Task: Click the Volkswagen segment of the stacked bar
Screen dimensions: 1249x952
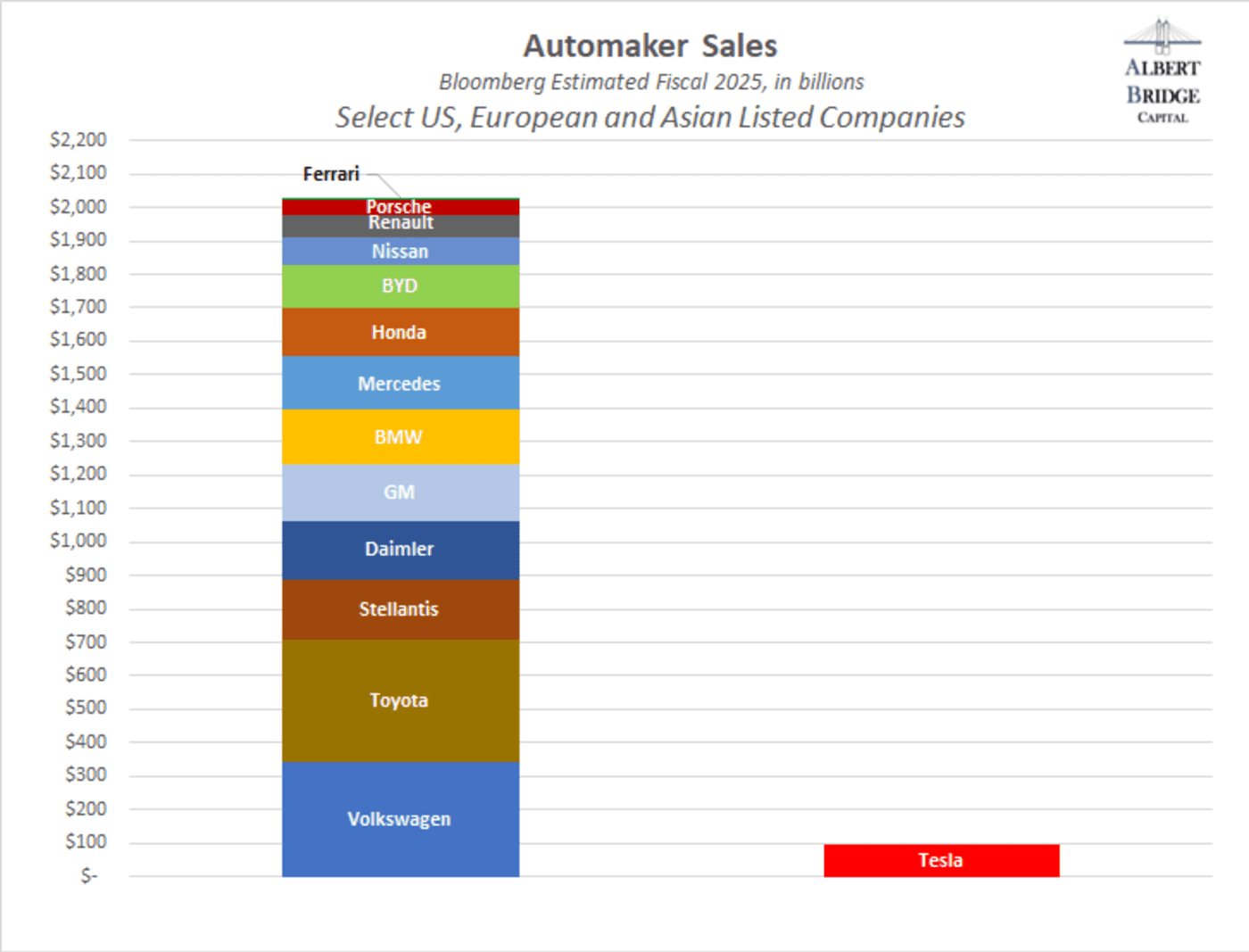Action: [x=400, y=819]
